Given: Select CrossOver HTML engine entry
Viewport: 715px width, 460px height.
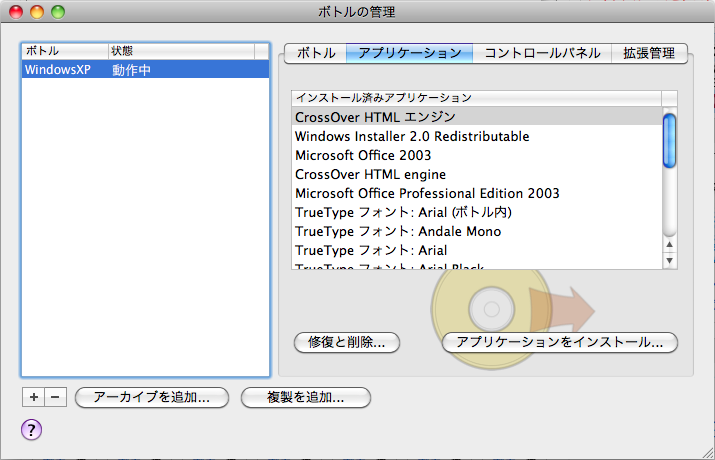Looking at the screenshot, I should pos(477,175).
